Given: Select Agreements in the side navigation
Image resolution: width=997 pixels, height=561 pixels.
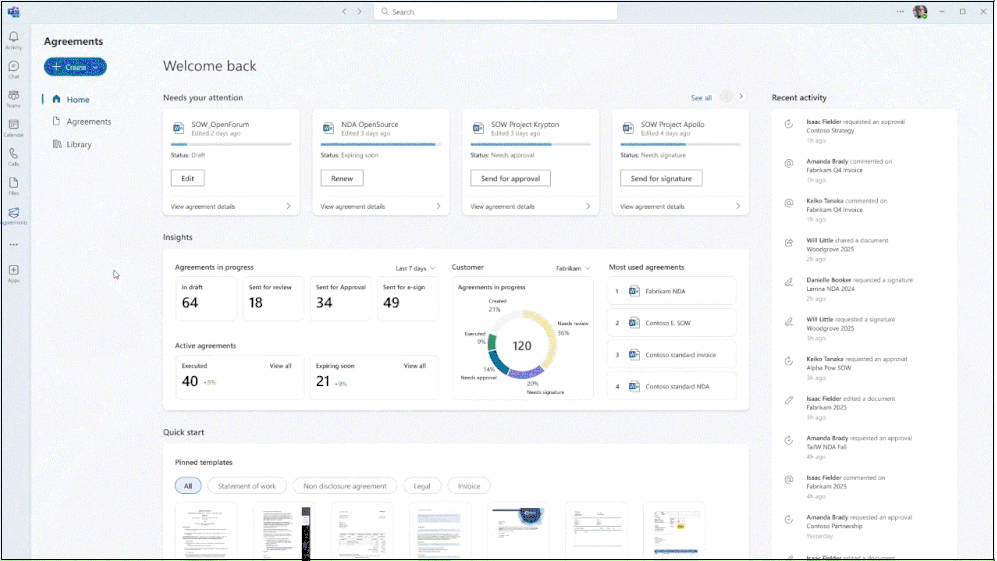Looking at the screenshot, I should point(88,122).
